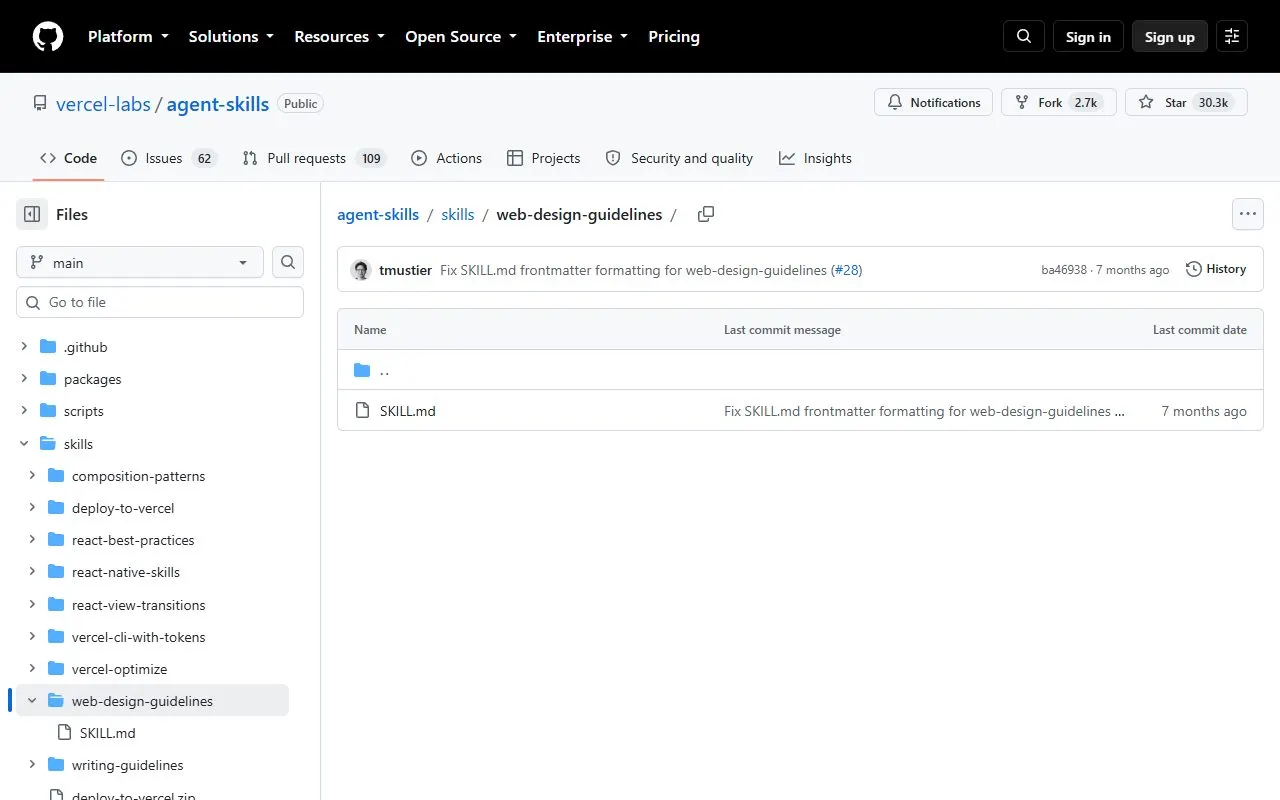This screenshot has height=800, width=1280.
Task: Expand the scripts folder chevron
Action: tap(24, 411)
